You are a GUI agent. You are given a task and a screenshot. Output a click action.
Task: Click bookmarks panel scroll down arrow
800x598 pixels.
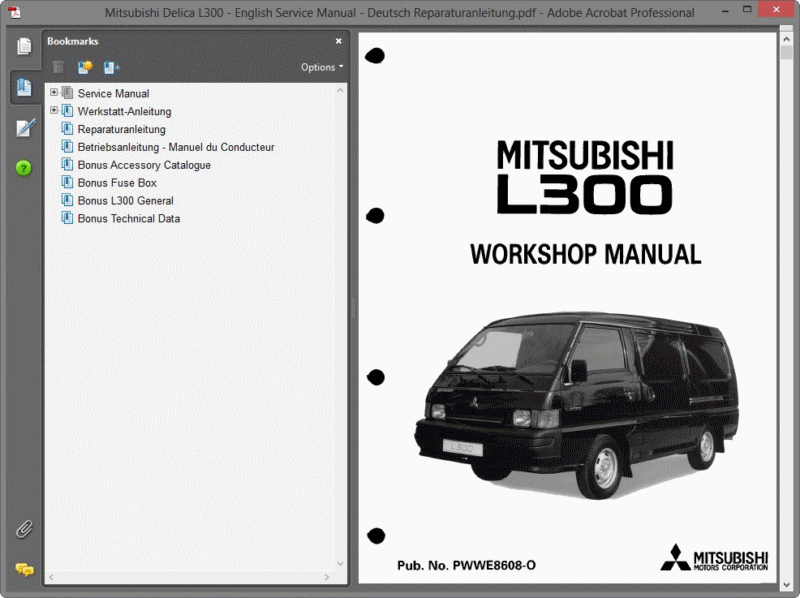340,564
